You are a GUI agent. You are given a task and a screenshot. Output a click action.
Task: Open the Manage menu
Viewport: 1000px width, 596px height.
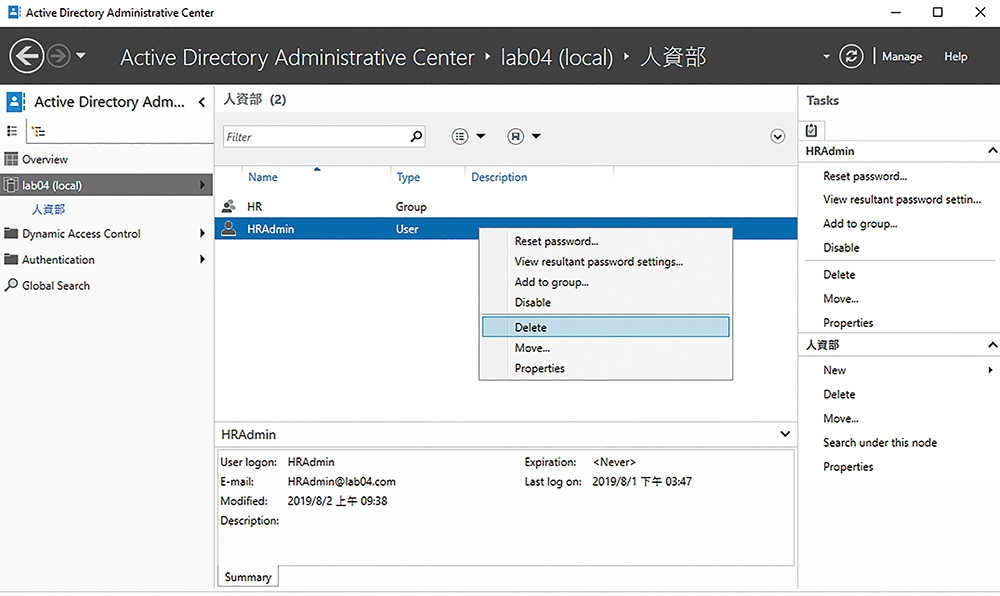pyautogui.click(x=902, y=56)
